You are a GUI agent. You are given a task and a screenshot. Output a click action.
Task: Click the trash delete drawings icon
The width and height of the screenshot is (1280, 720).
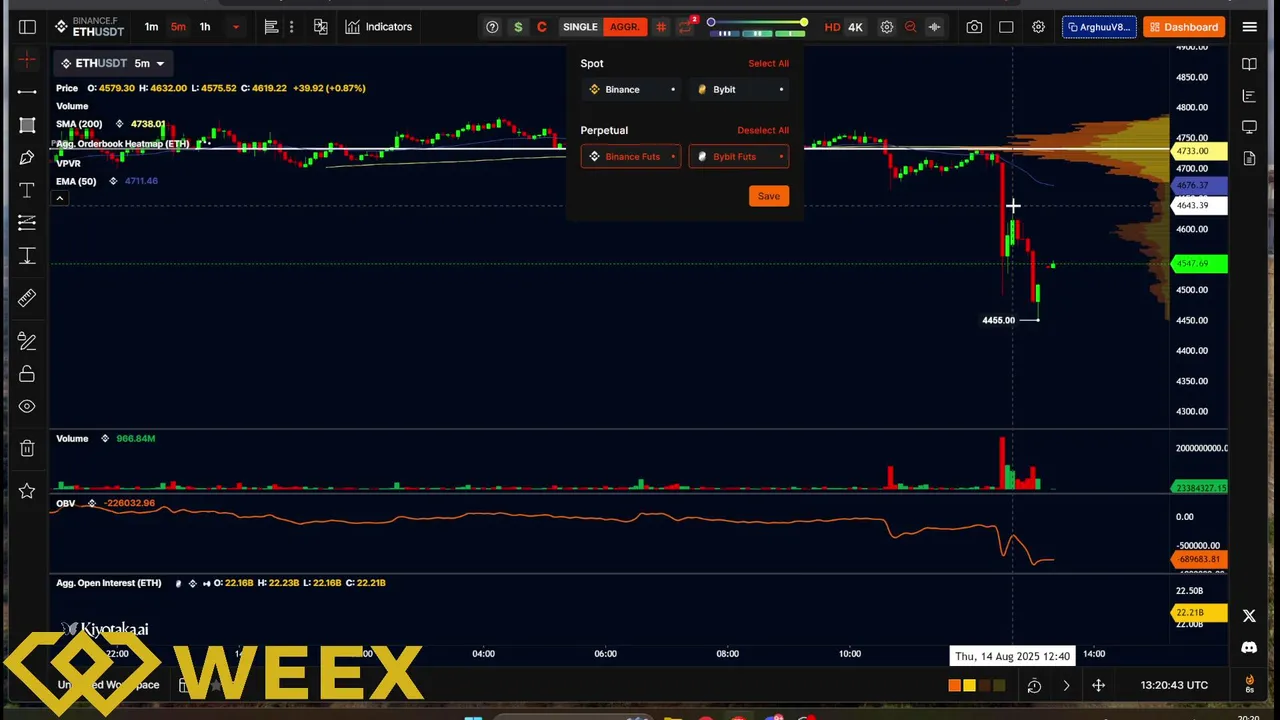pyautogui.click(x=27, y=449)
